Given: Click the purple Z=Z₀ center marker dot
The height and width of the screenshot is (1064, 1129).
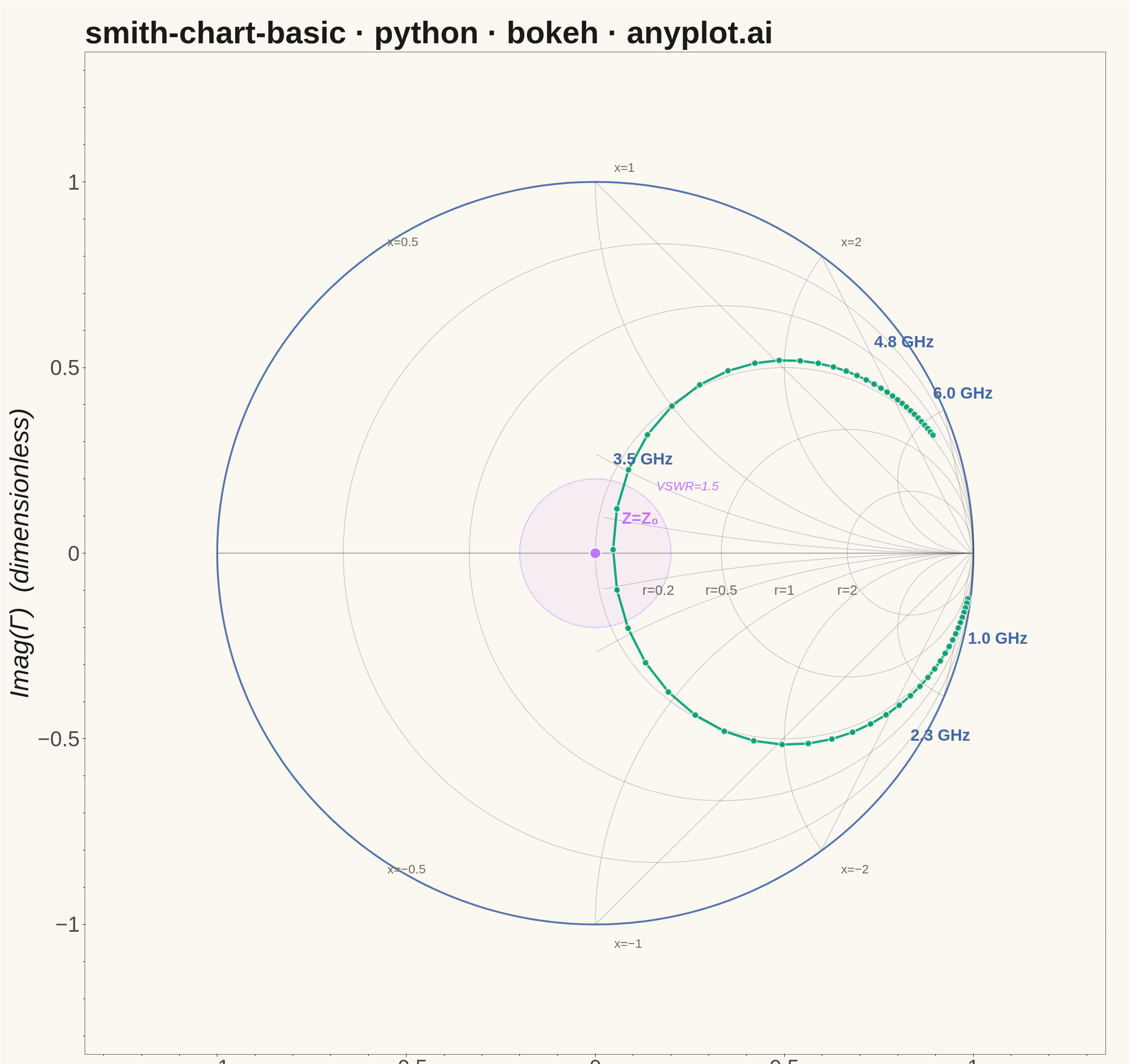Looking at the screenshot, I should pyautogui.click(x=595, y=553).
